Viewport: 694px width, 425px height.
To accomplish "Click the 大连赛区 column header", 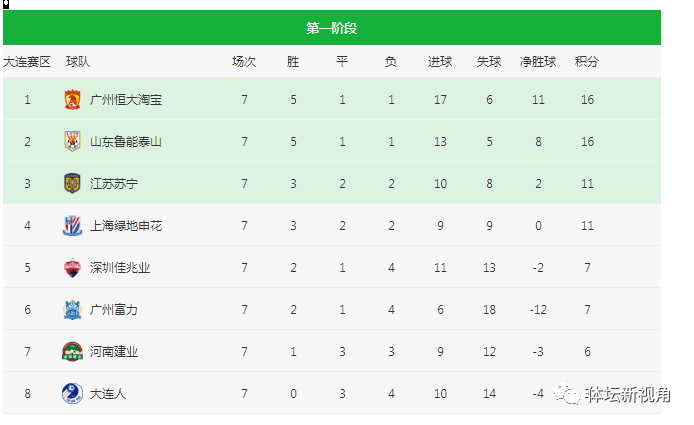I will pyautogui.click(x=27, y=62).
